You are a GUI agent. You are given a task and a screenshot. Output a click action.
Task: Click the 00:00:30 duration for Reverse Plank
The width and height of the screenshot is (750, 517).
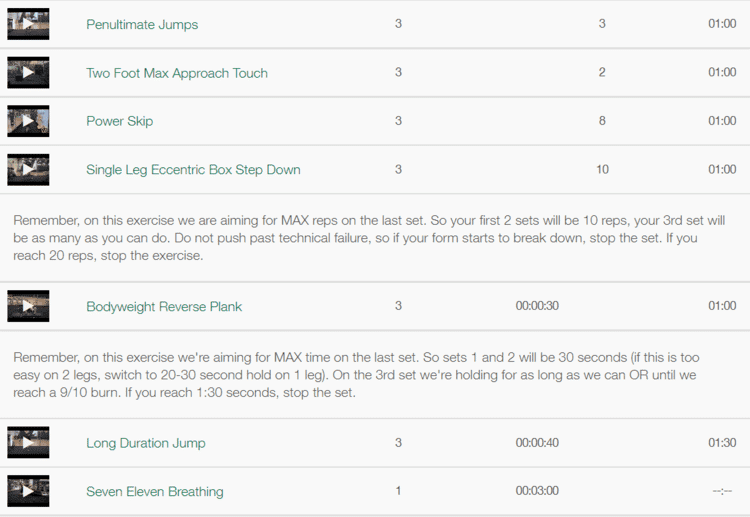tap(537, 306)
